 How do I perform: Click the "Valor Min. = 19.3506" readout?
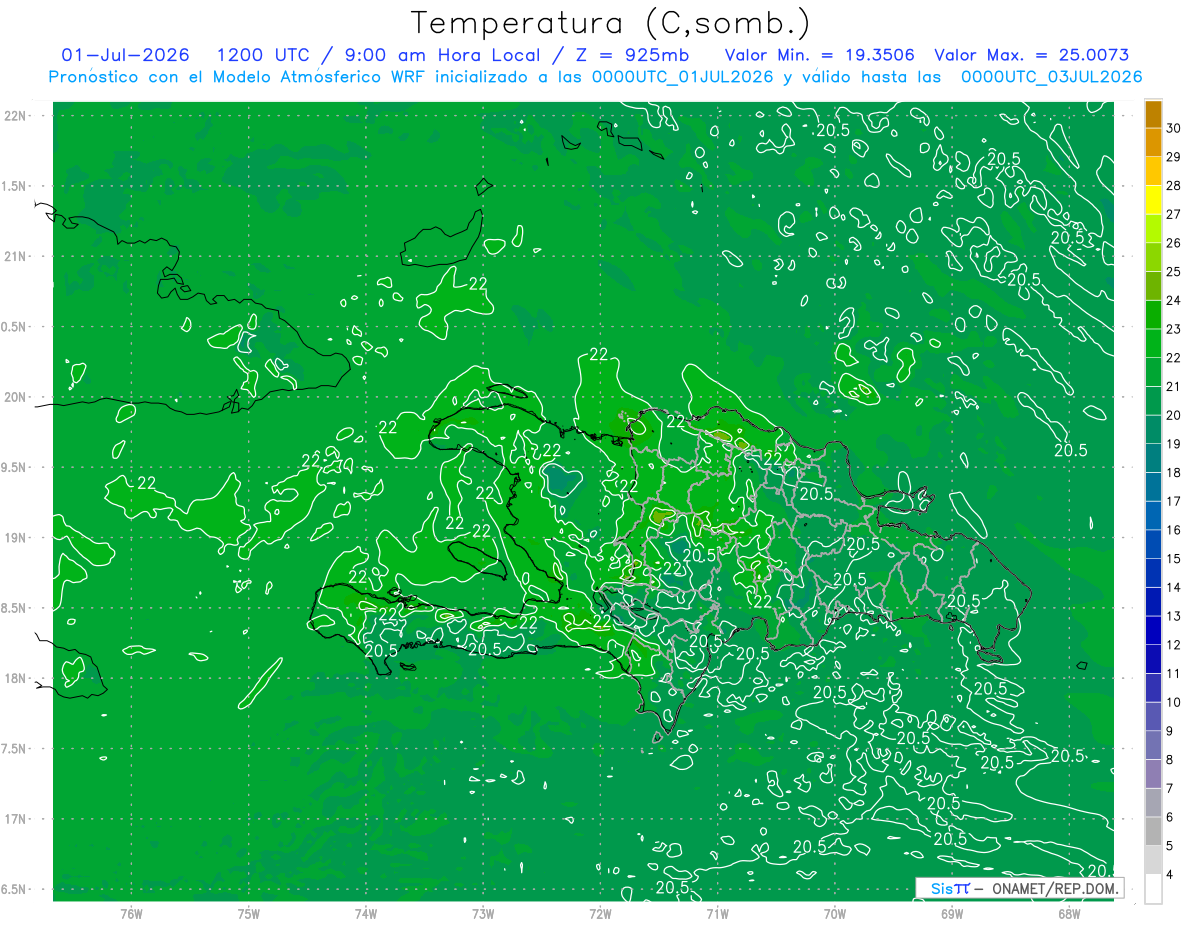[819, 55]
